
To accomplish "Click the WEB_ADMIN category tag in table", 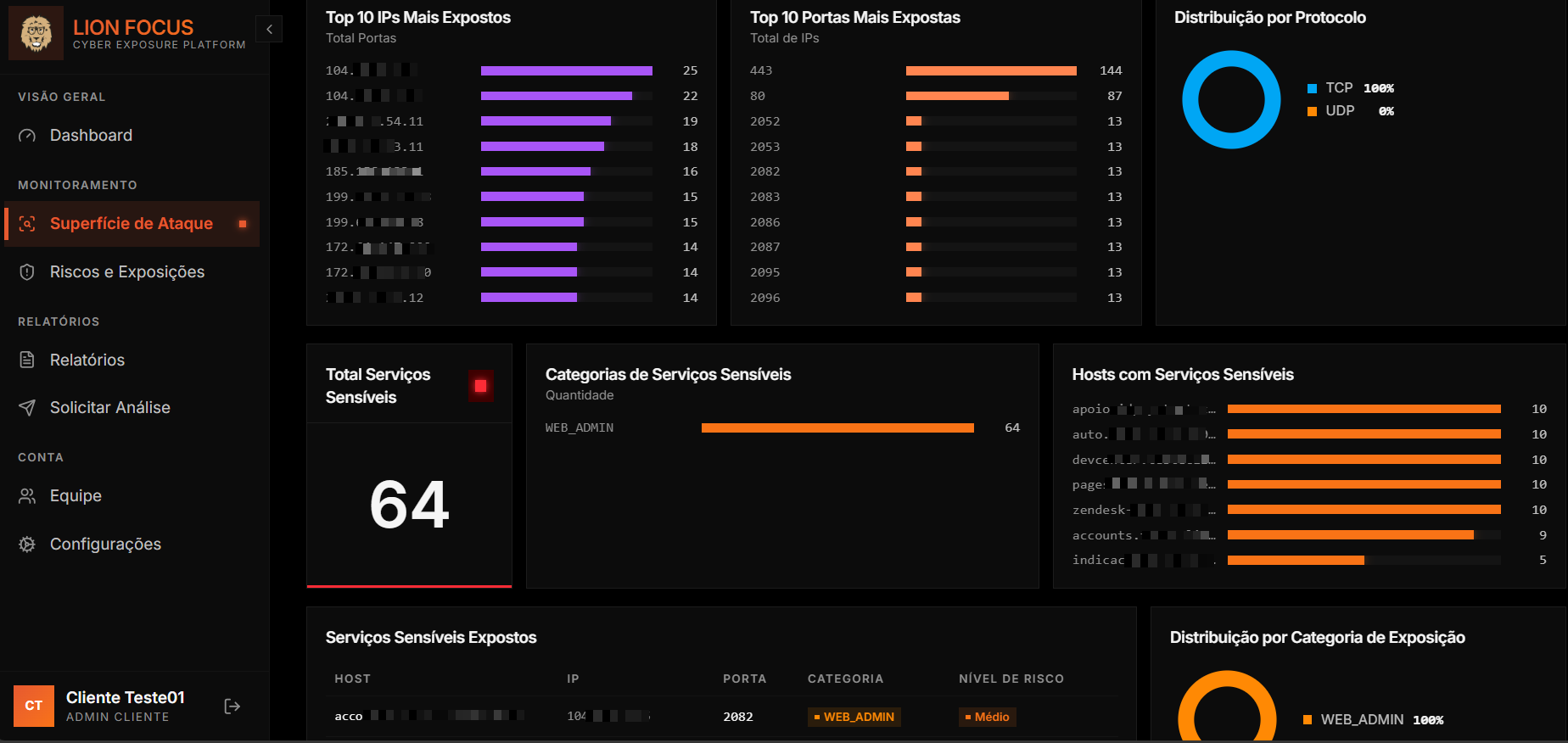I will point(854,717).
